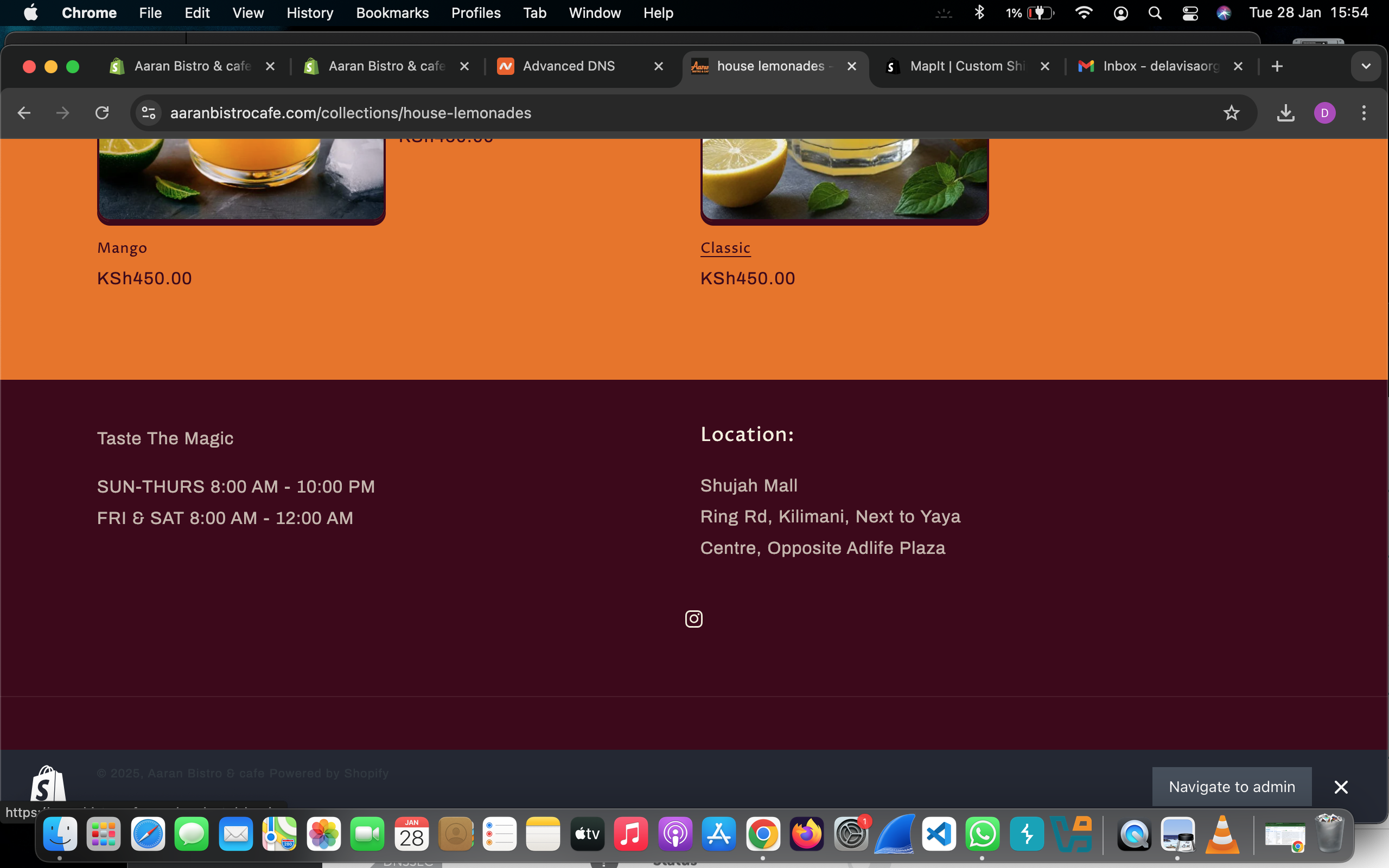
Task: Bookmark this page with the star icon
Action: coord(1231,113)
